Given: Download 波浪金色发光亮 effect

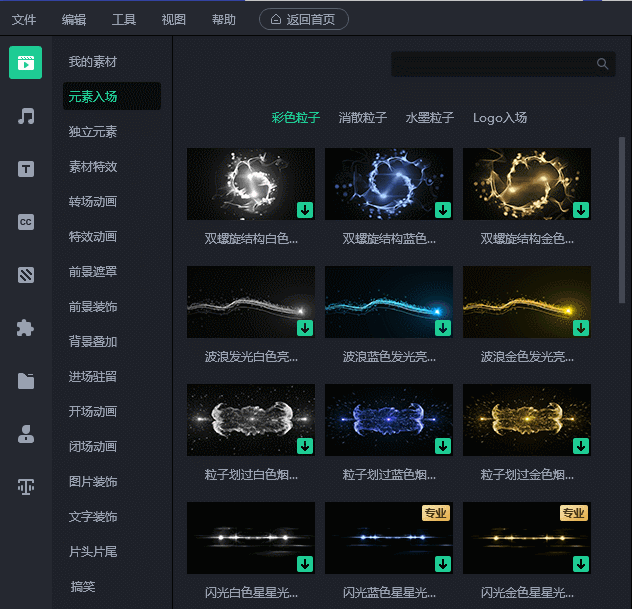Looking at the screenshot, I should [x=581, y=328].
